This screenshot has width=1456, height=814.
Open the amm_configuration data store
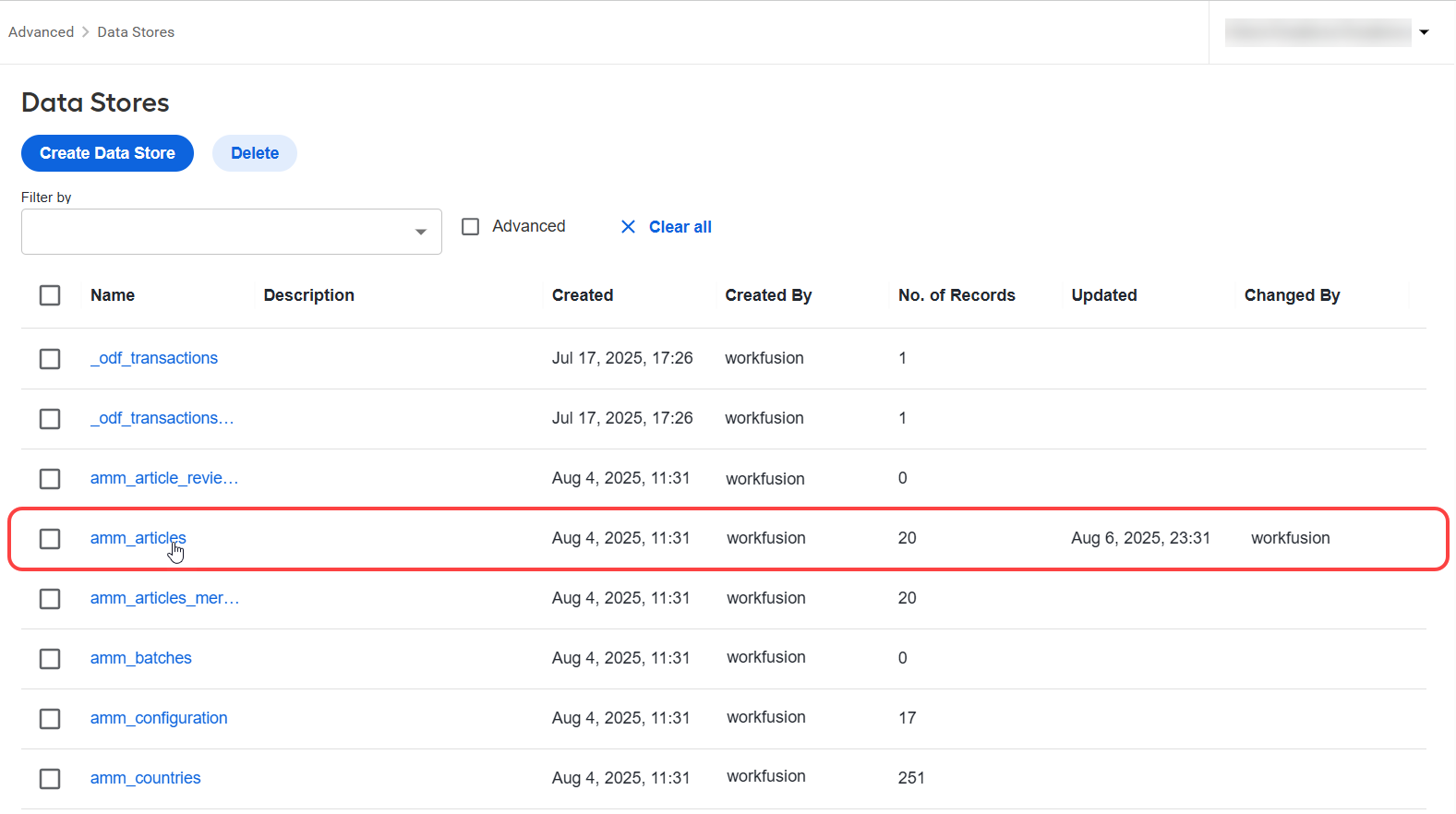159,718
